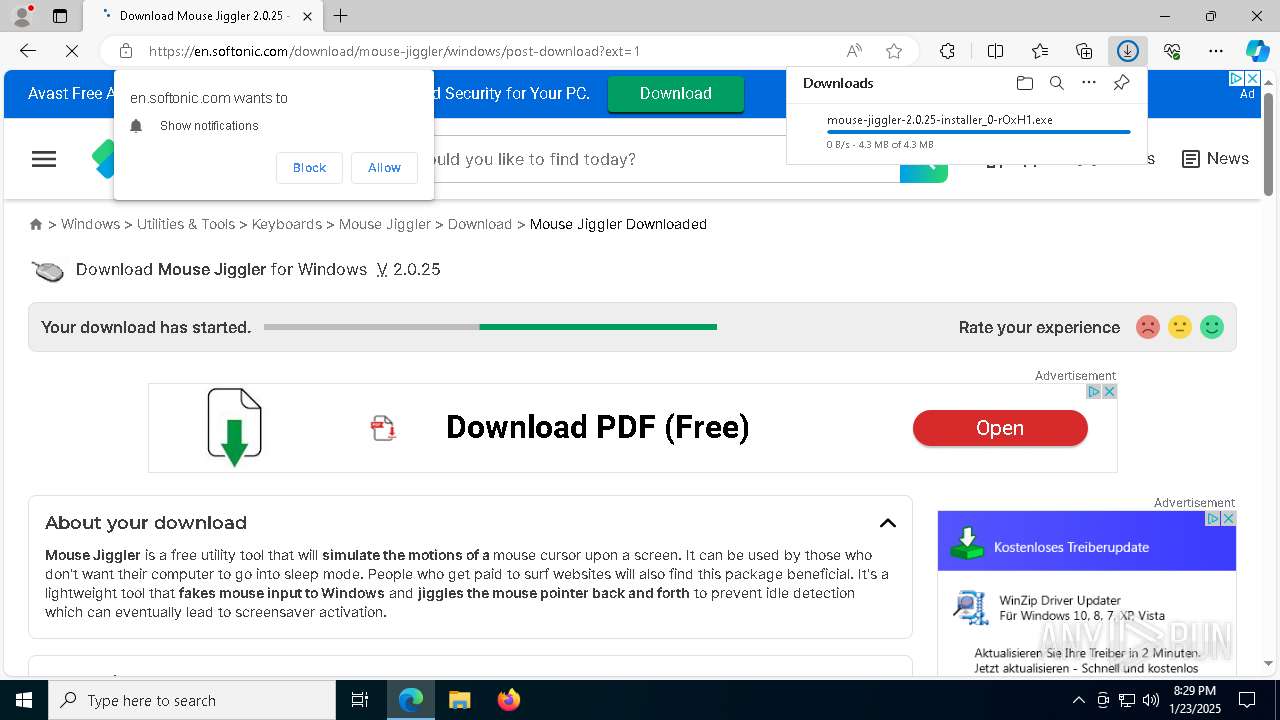Open the News link

point(1215,159)
